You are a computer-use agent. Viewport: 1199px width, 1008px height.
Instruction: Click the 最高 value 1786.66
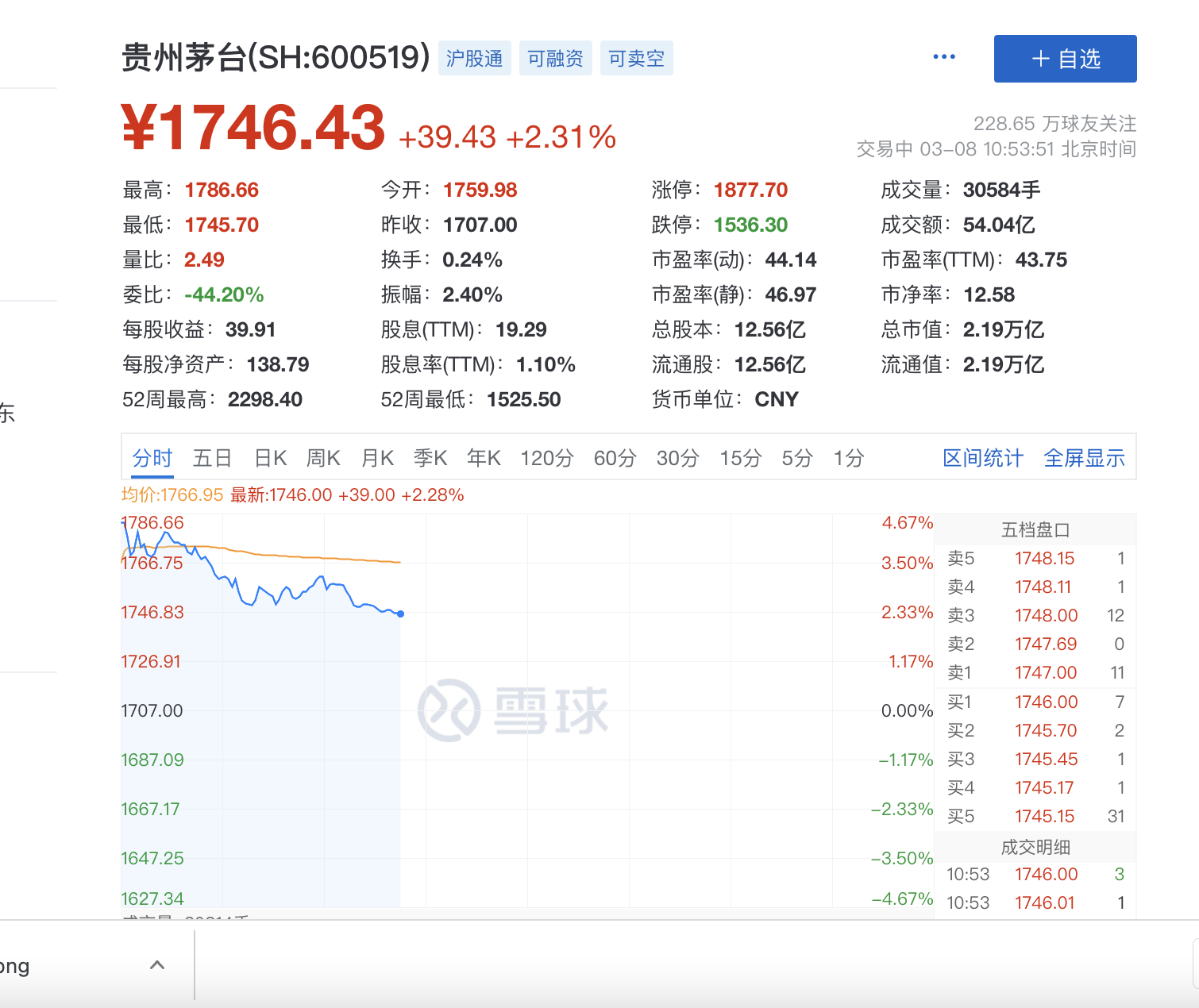click(222, 190)
